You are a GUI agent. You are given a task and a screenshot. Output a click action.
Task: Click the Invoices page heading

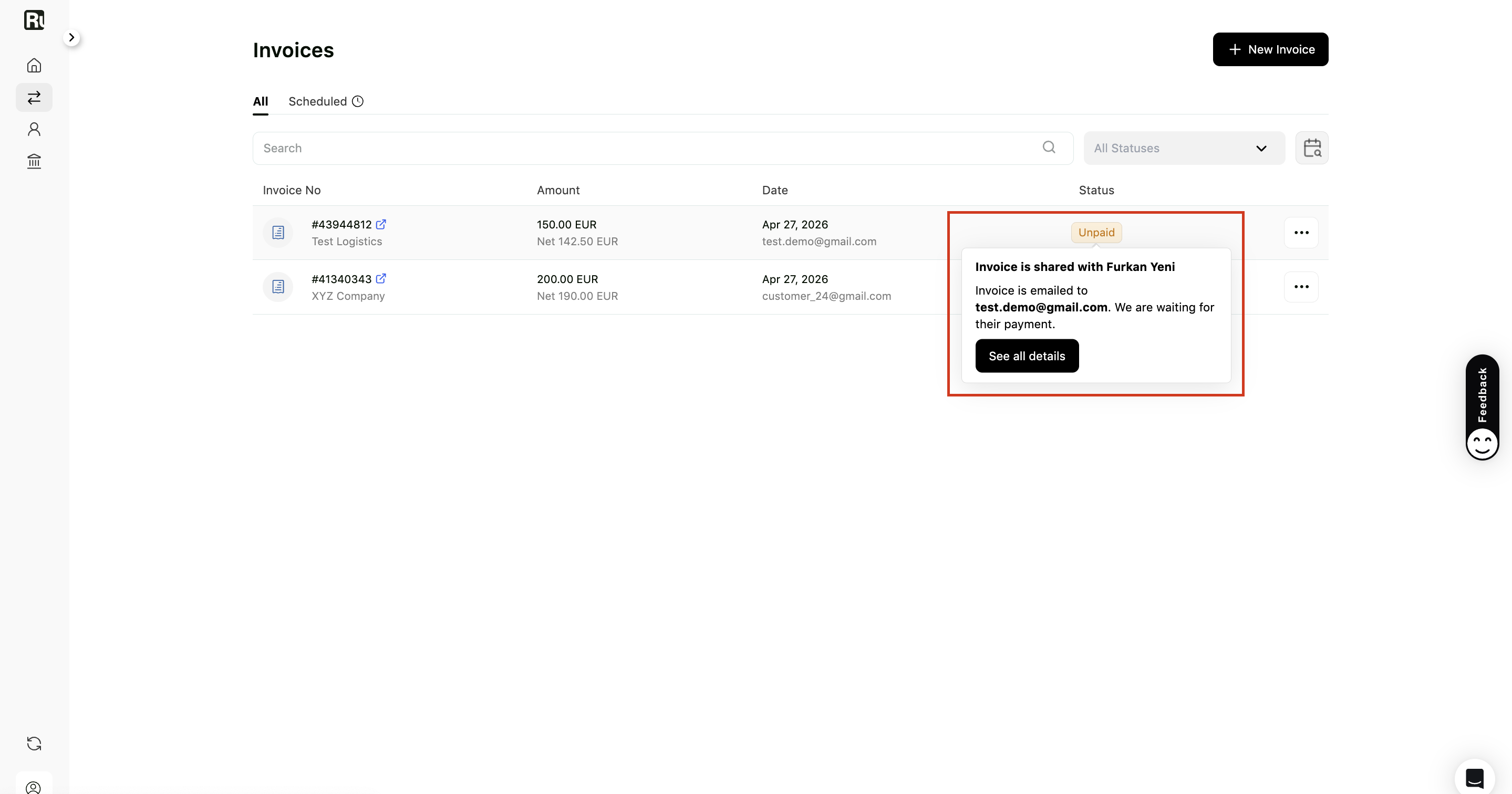(x=294, y=50)
